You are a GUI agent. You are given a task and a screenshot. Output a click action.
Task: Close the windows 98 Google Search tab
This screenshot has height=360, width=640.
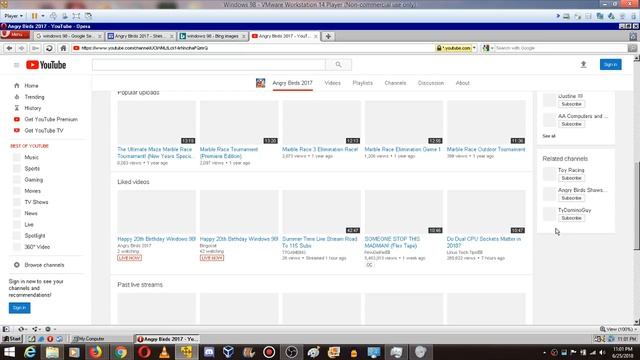99,36
